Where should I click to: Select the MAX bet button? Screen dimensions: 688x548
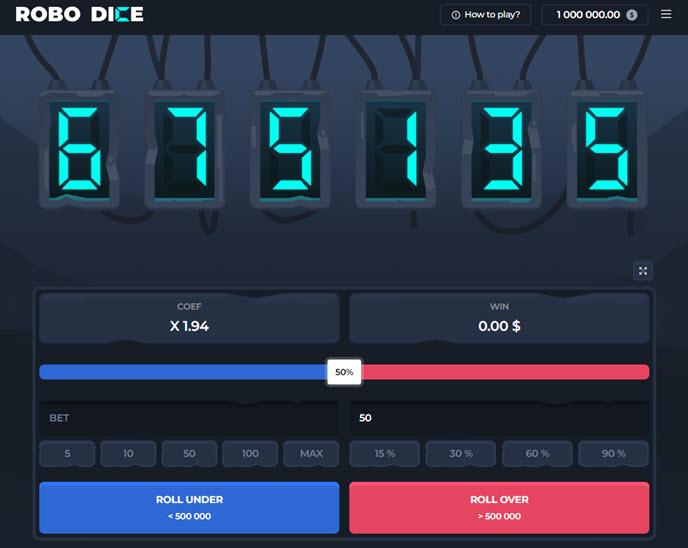311,454
